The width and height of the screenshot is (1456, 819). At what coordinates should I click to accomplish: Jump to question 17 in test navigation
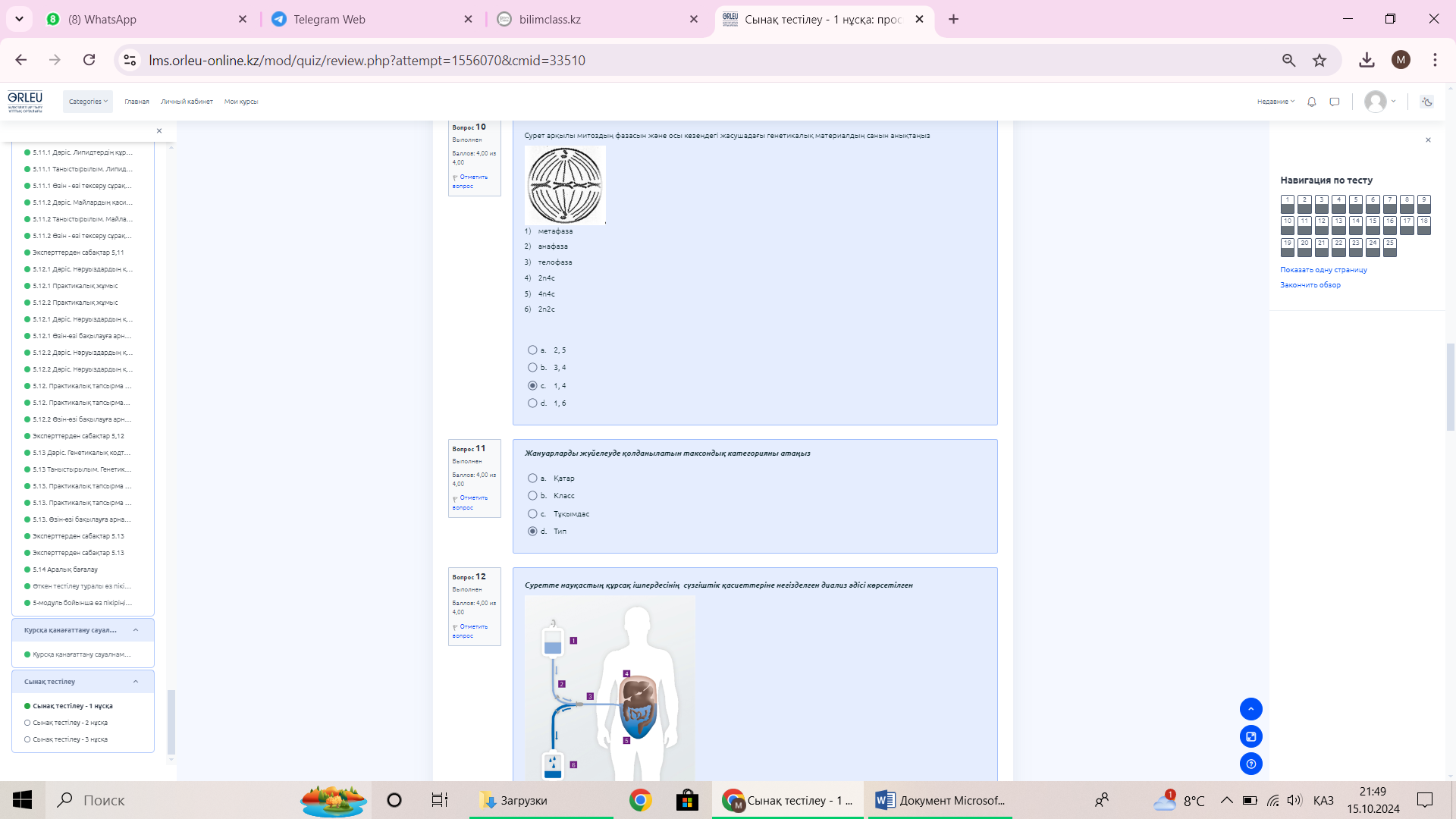coord(1407,225)
